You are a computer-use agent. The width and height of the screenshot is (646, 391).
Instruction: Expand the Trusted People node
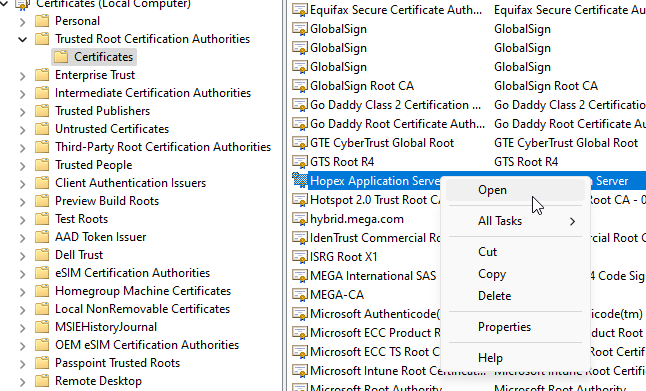click(23, 166)
